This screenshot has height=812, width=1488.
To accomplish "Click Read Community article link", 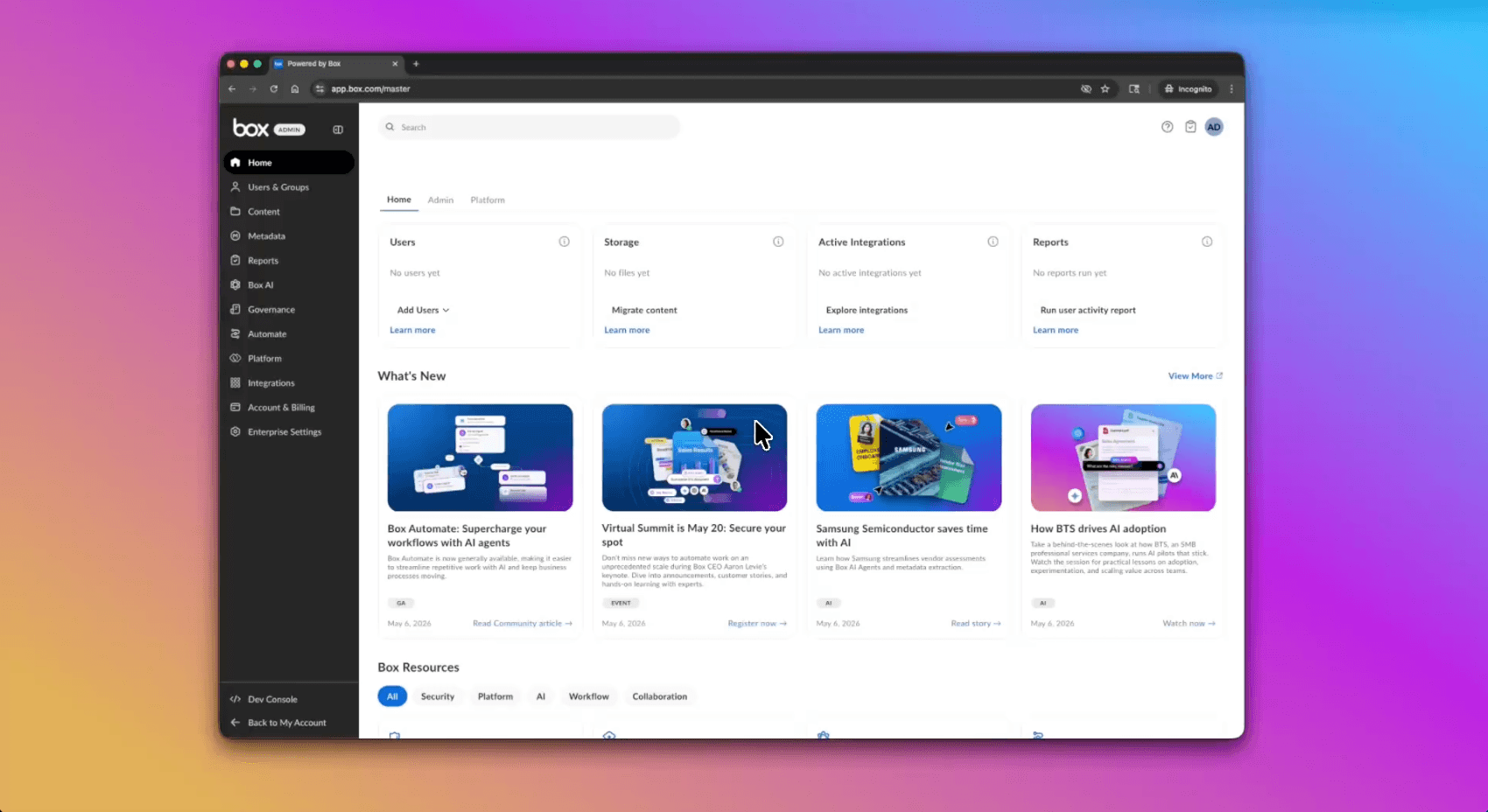I will pos(523,624).
